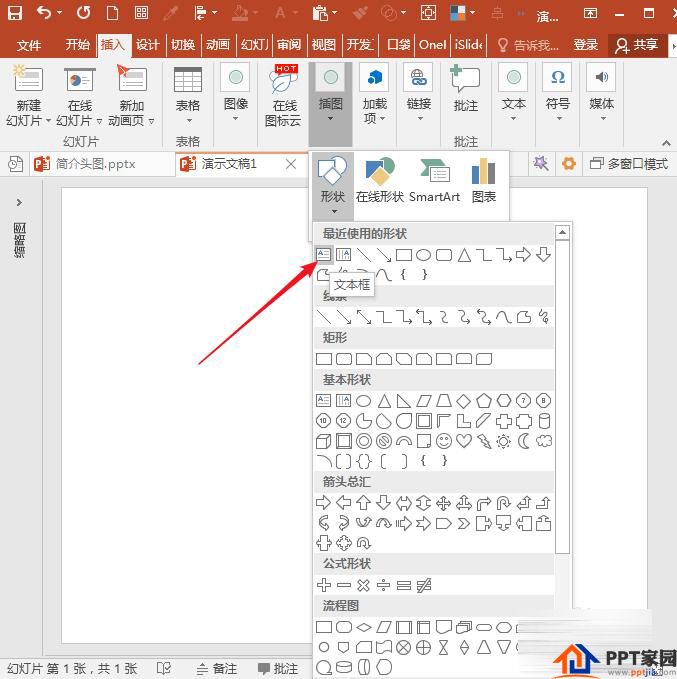The image size is (677, 679).
Task: Click 多窗口模式 multi-window mode button
Action: pyautogui.click(x=629, y=164)
